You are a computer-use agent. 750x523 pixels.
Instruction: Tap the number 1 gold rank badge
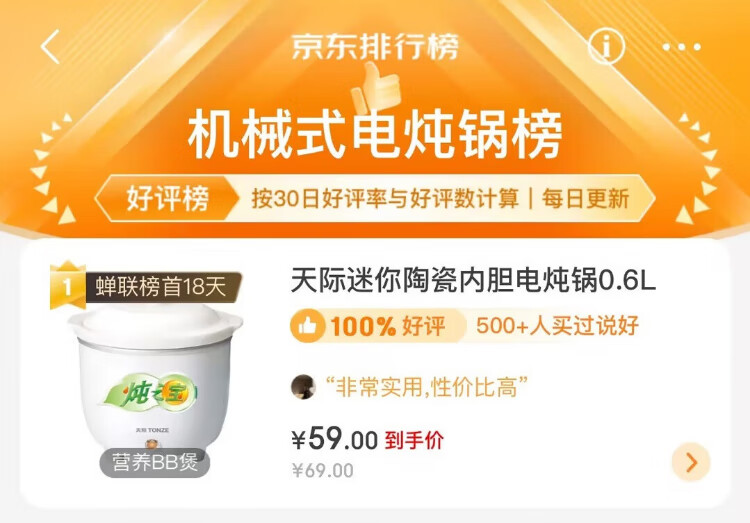click(x=67, y=286)
